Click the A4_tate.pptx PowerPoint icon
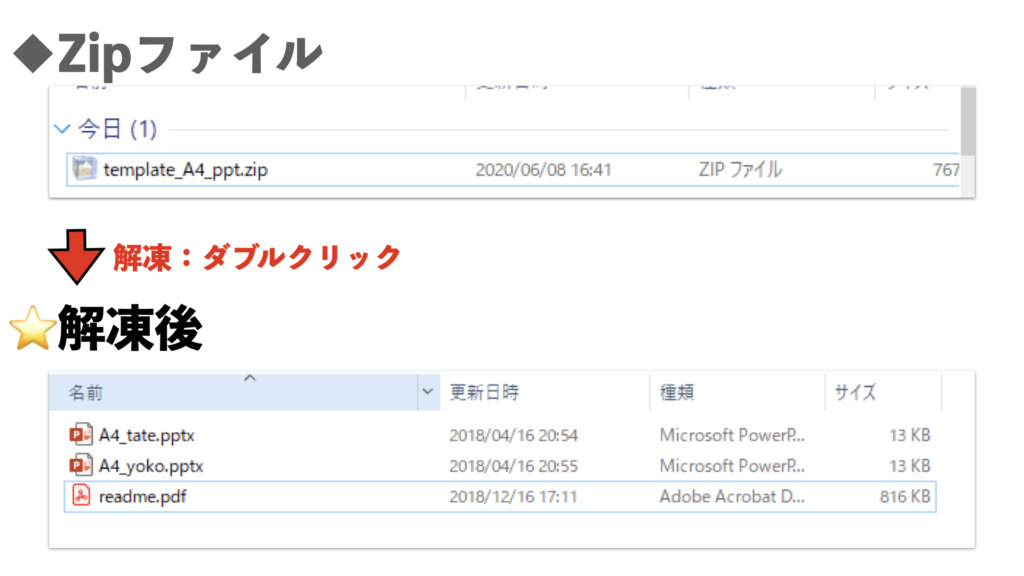Screen dimensions: 1024x576 (80, 434)
